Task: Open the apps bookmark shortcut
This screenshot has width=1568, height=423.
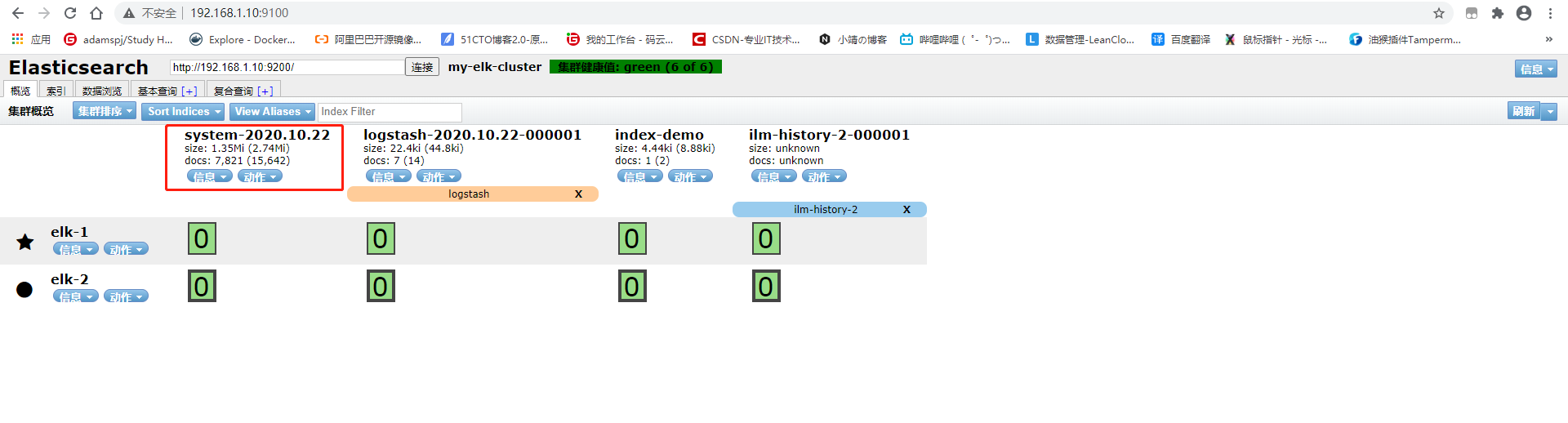Action: click(31, 39)
